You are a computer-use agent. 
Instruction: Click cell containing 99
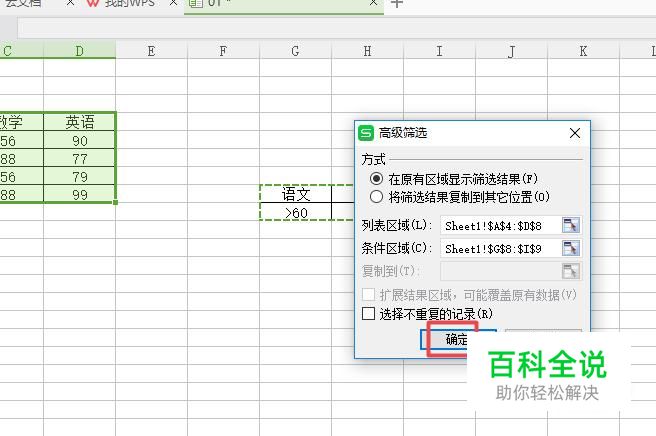coord(79,195)
